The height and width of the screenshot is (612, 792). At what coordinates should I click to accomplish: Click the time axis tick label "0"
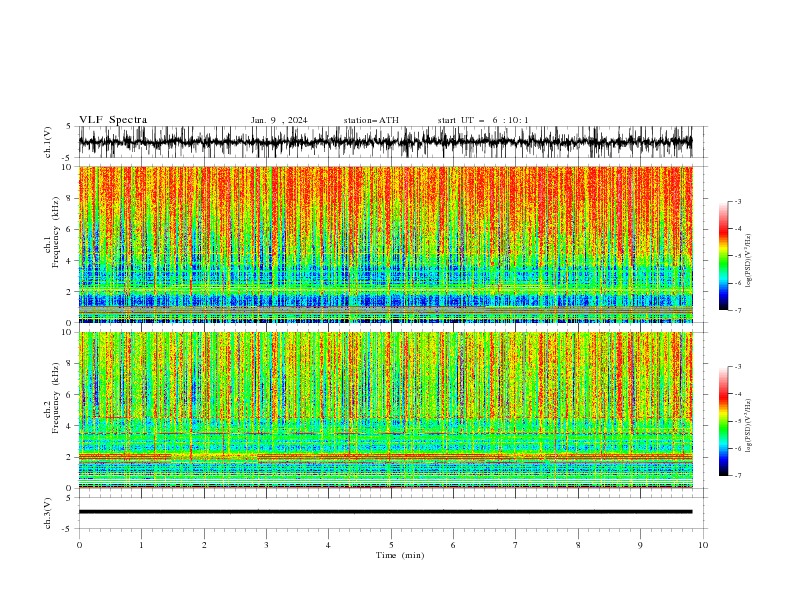(x=79, y=545)
